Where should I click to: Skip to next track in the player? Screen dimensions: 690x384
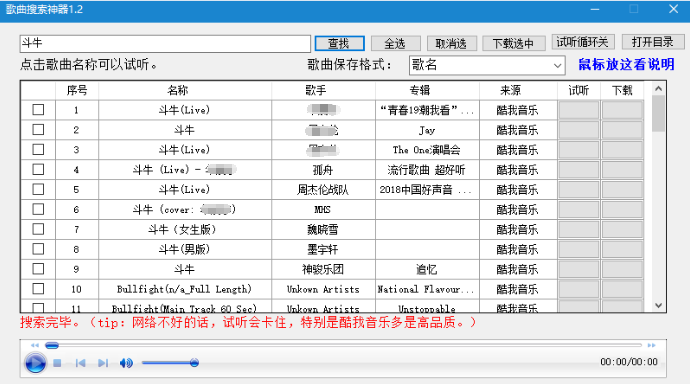[103, 363]
